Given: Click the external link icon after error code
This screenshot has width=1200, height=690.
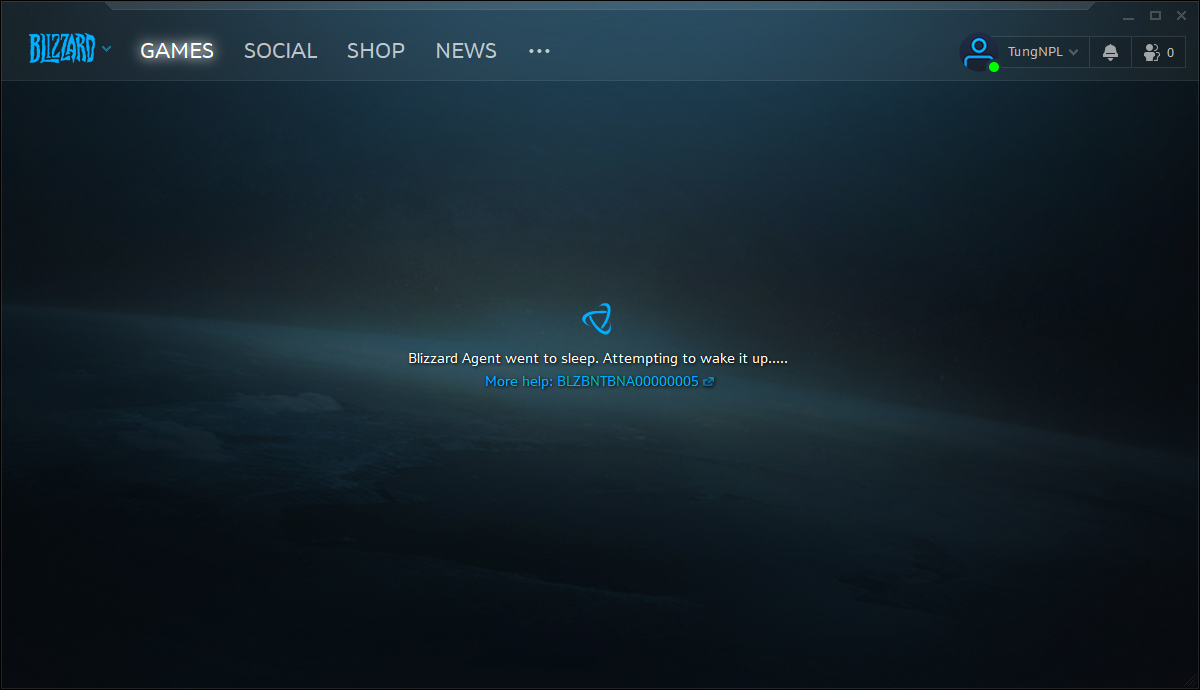Looking at the screenshot, I should point(709,381).
